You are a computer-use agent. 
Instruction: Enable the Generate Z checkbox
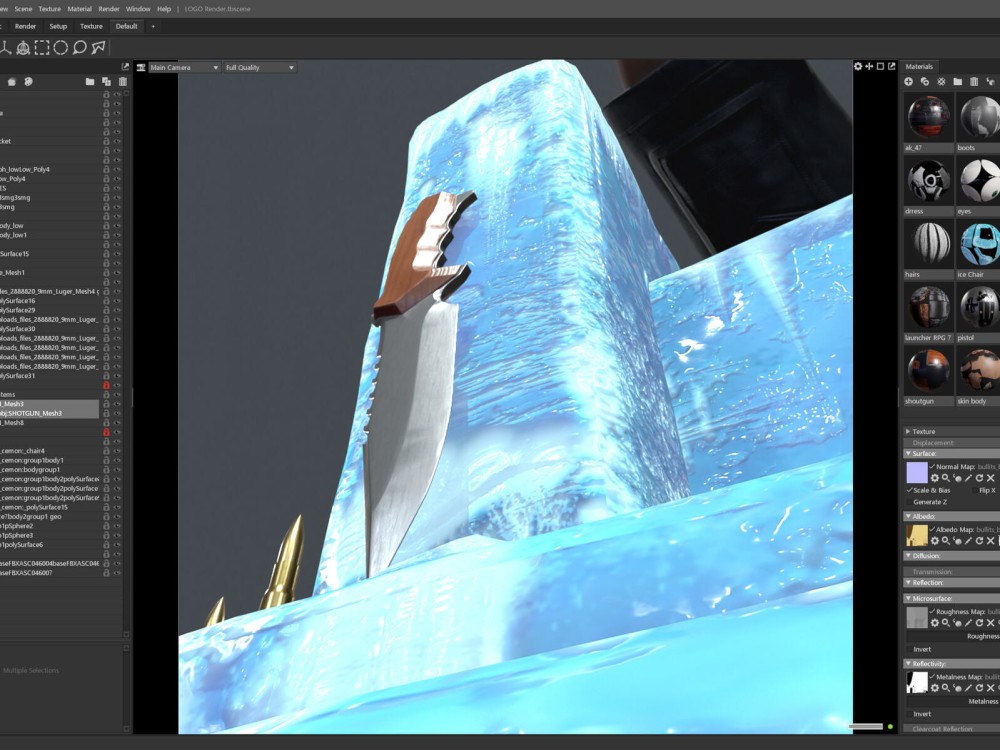pos(909,502)
